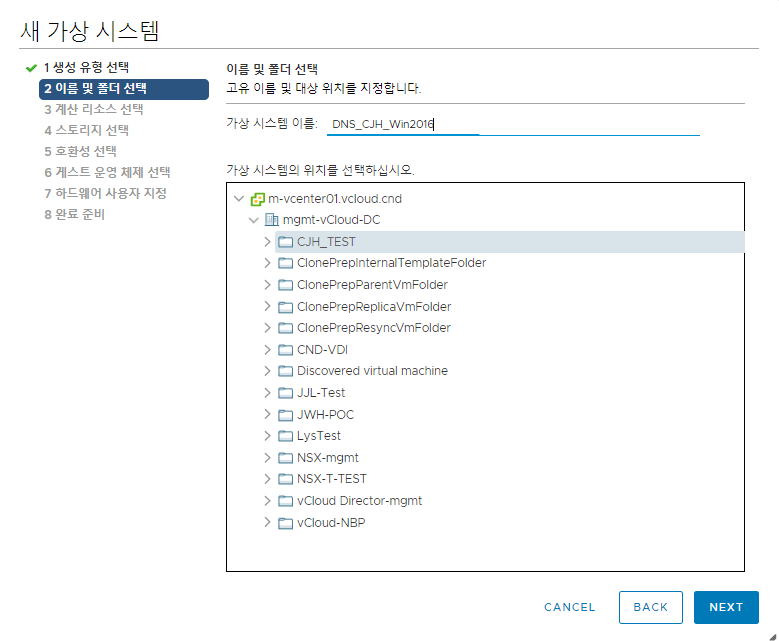Viewport: 779px width, 641px height.
Task: Expand the ClonePrepInternalTemplateFolder chevron
Action: (267, 263)
